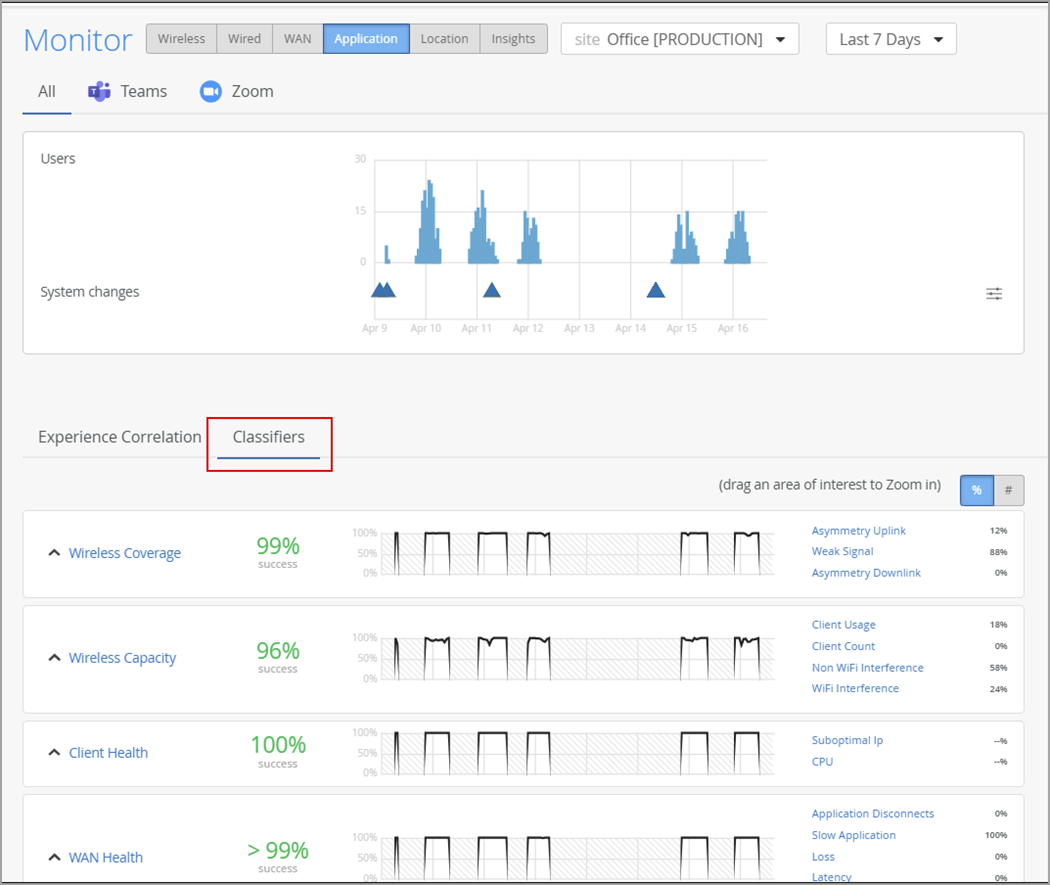Open the Last 7 Days time range dropdown
This screenshot has height=885, width=1050.
coord(890,39)
